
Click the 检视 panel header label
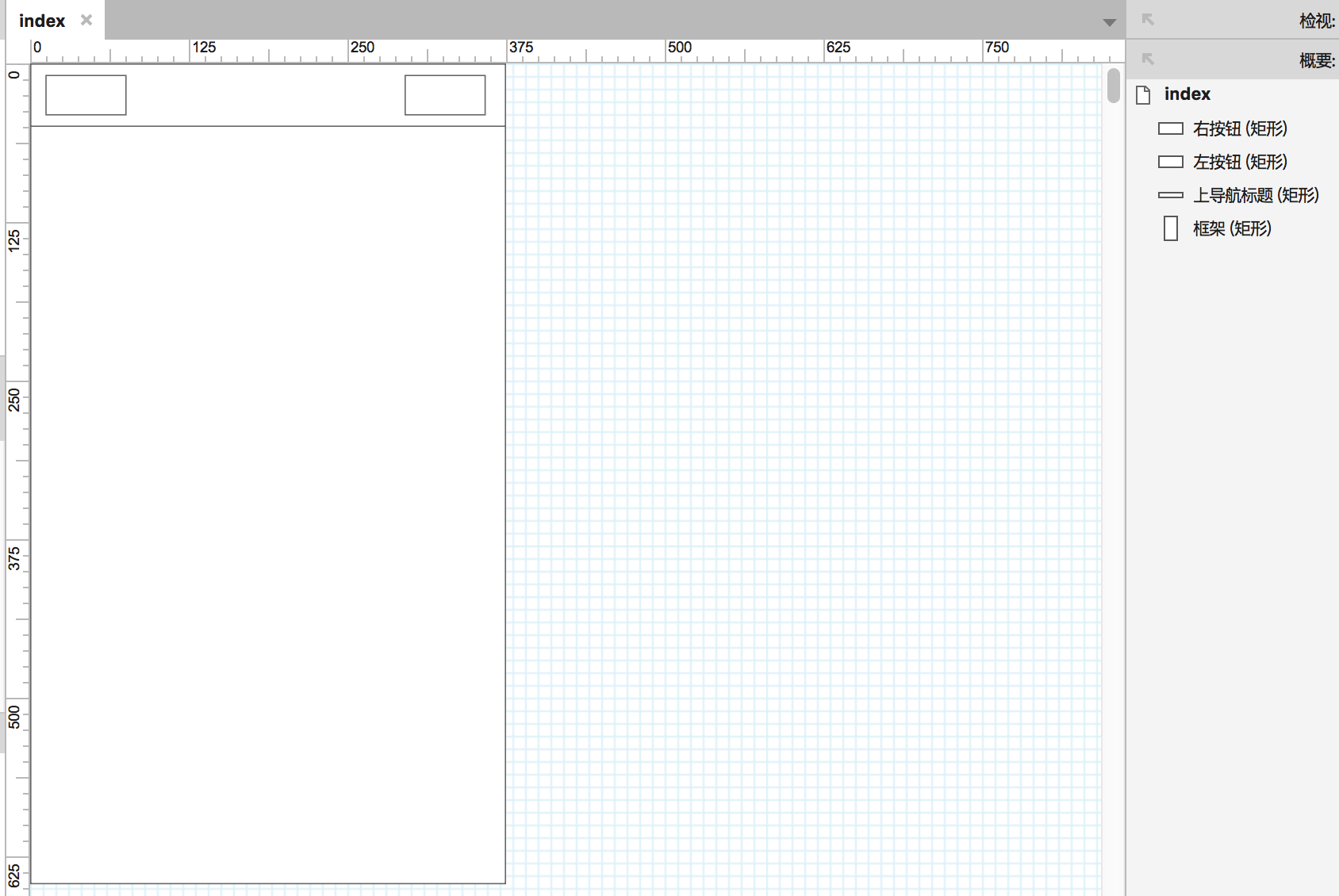coord(1317,21)
